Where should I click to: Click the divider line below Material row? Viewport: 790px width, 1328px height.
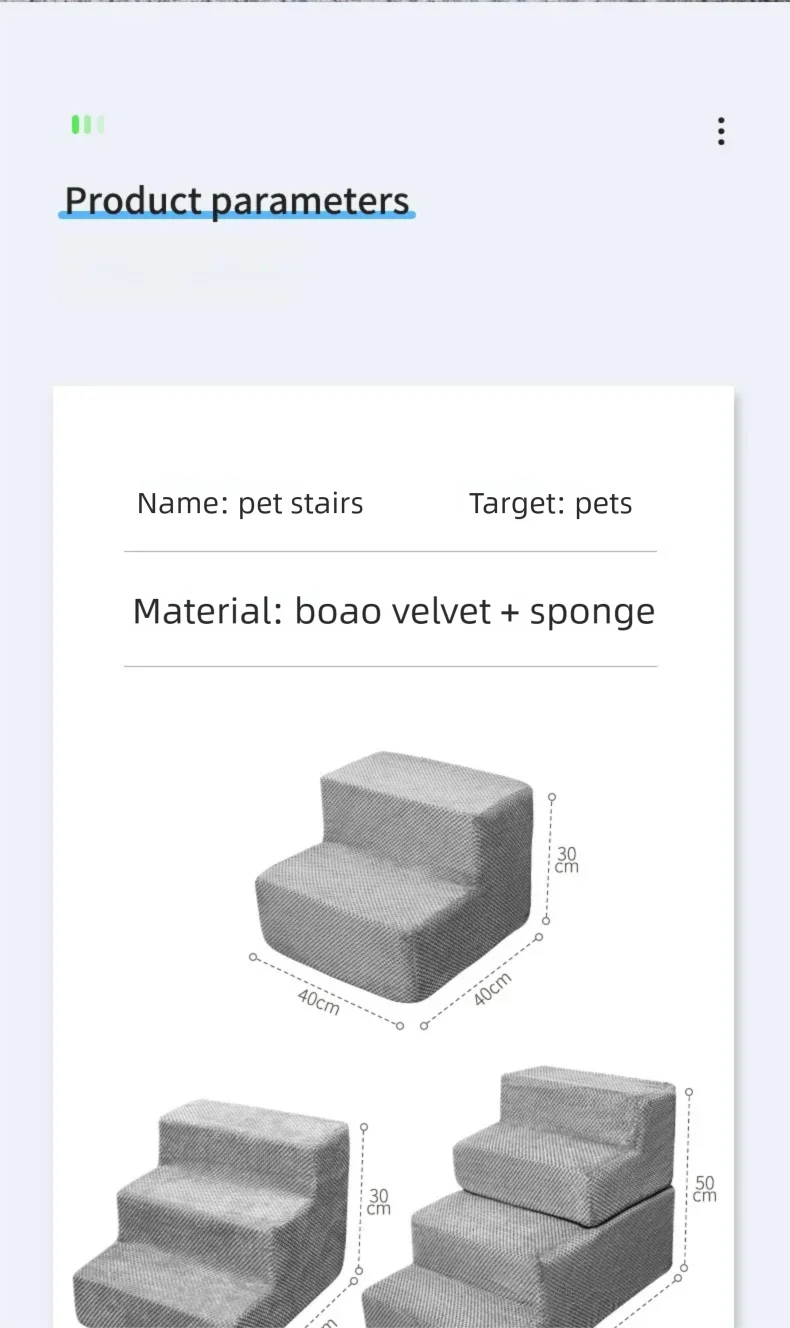(x=390, y=666)
